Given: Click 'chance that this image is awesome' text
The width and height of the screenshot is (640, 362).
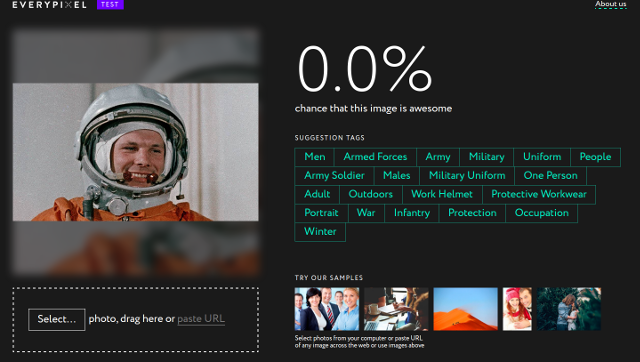Looking at the screenshot, I should pyautogui.click(x=373, y=109).
